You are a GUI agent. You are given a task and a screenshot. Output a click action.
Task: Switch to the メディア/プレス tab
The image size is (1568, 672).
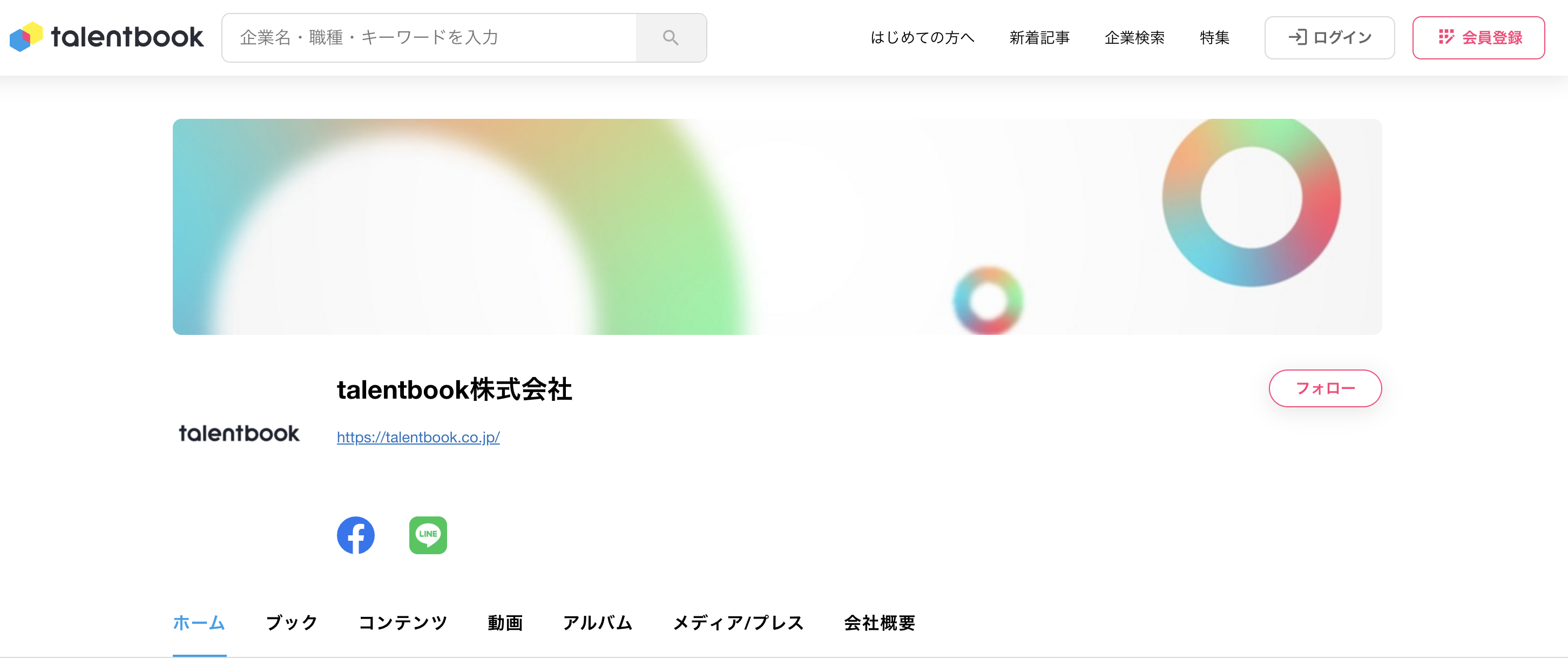738,622
